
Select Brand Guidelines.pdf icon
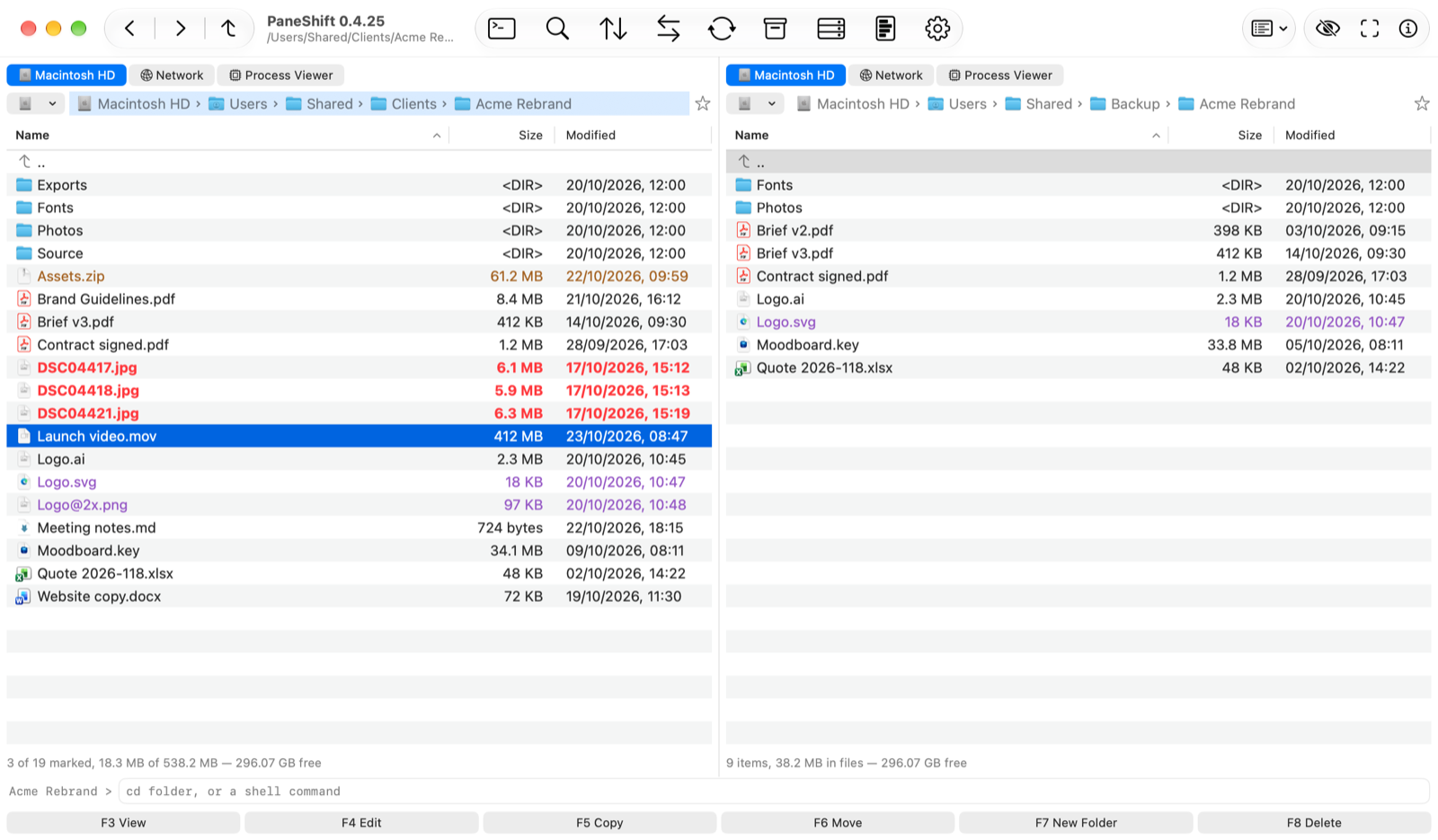coord(24,299)
